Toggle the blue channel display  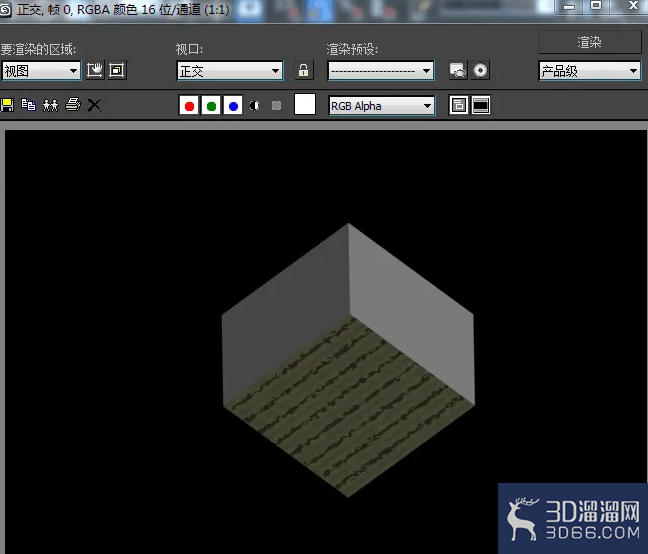tap(233, 106)
